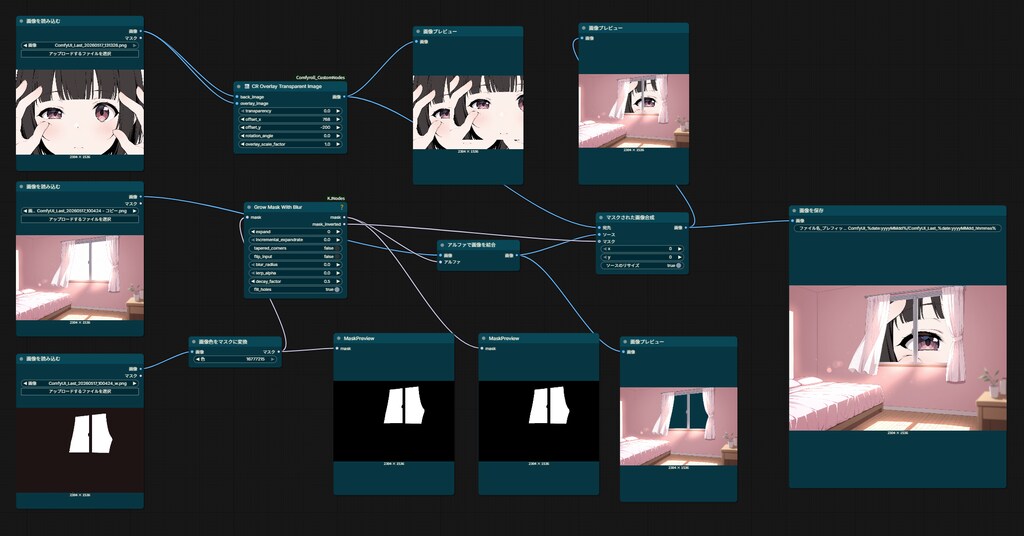Click アップロードするファイルを選択 under 100424_w.png
1024x536 pixels.
point(80,391)
